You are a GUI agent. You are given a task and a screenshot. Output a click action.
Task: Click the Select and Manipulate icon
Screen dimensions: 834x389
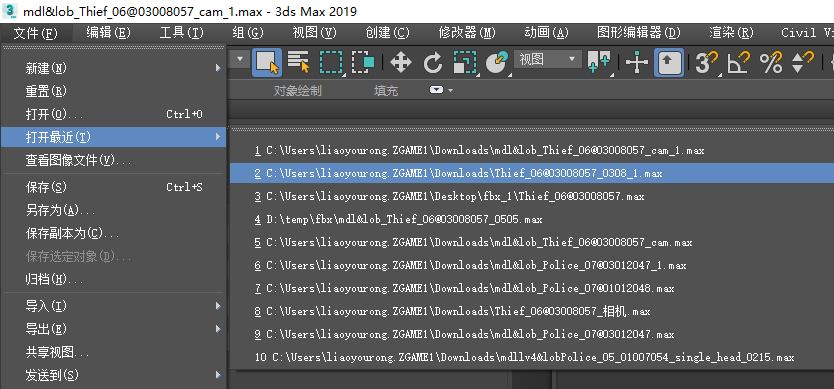click(x=637, y=62)
